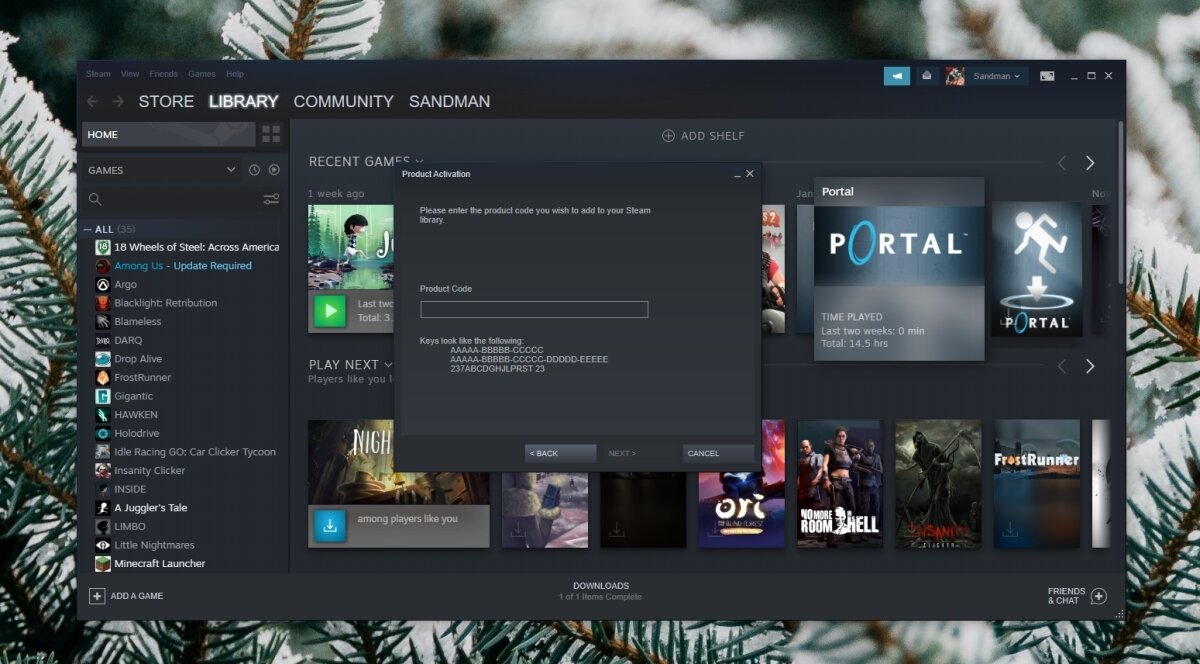Viewport: 1200px width, 664px height.
Task: Click the download icon on the FrostRunner thumbnail
Action: pyautogui.click(x=1012, y=529)
